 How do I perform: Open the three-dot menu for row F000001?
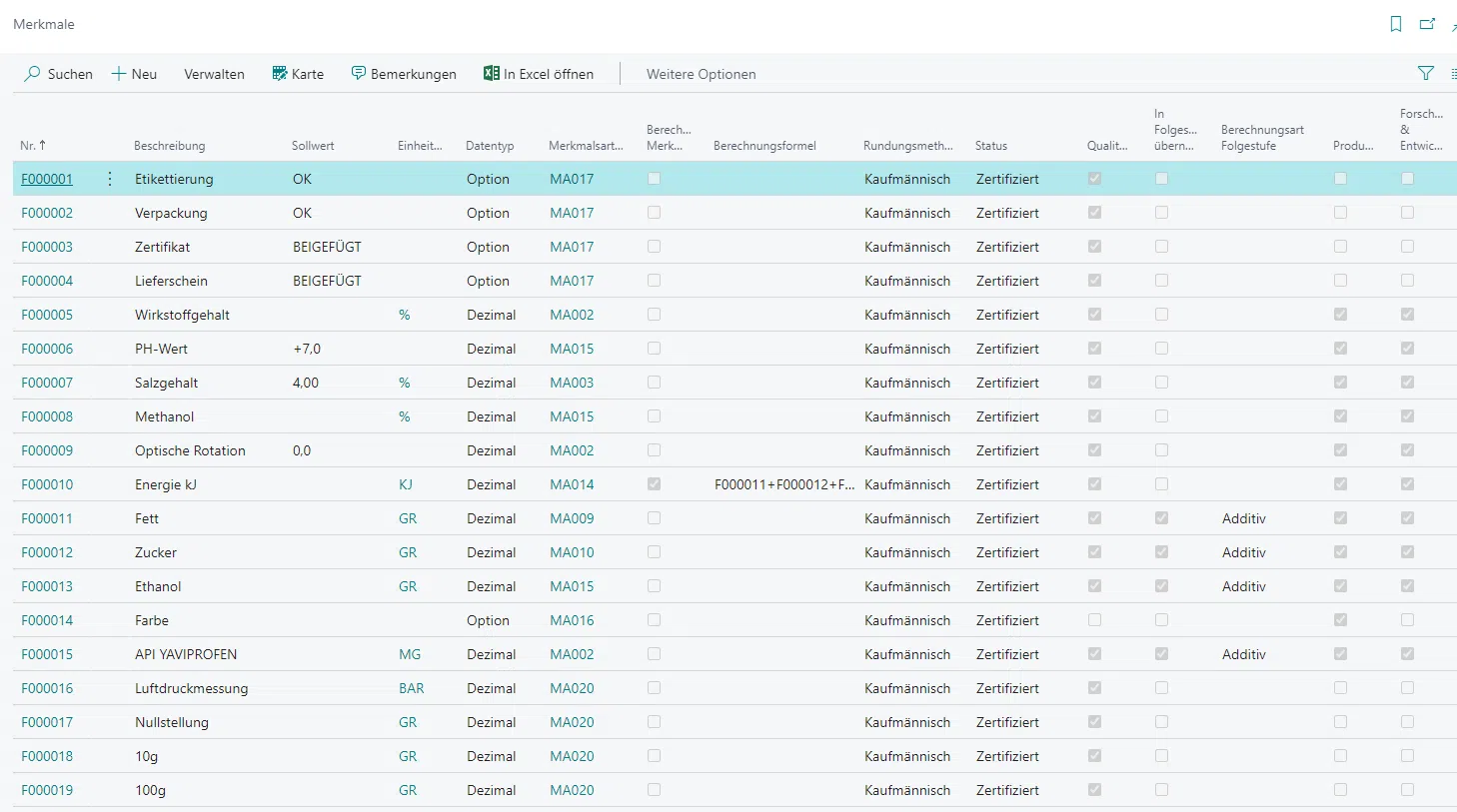click(110, 179)
